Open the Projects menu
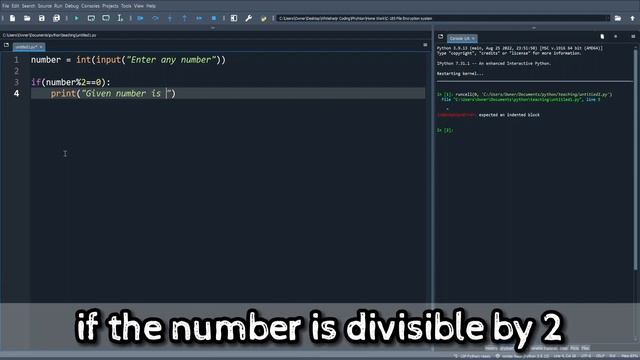The height and width of the screenshot is (360, 640). (110, 6)
